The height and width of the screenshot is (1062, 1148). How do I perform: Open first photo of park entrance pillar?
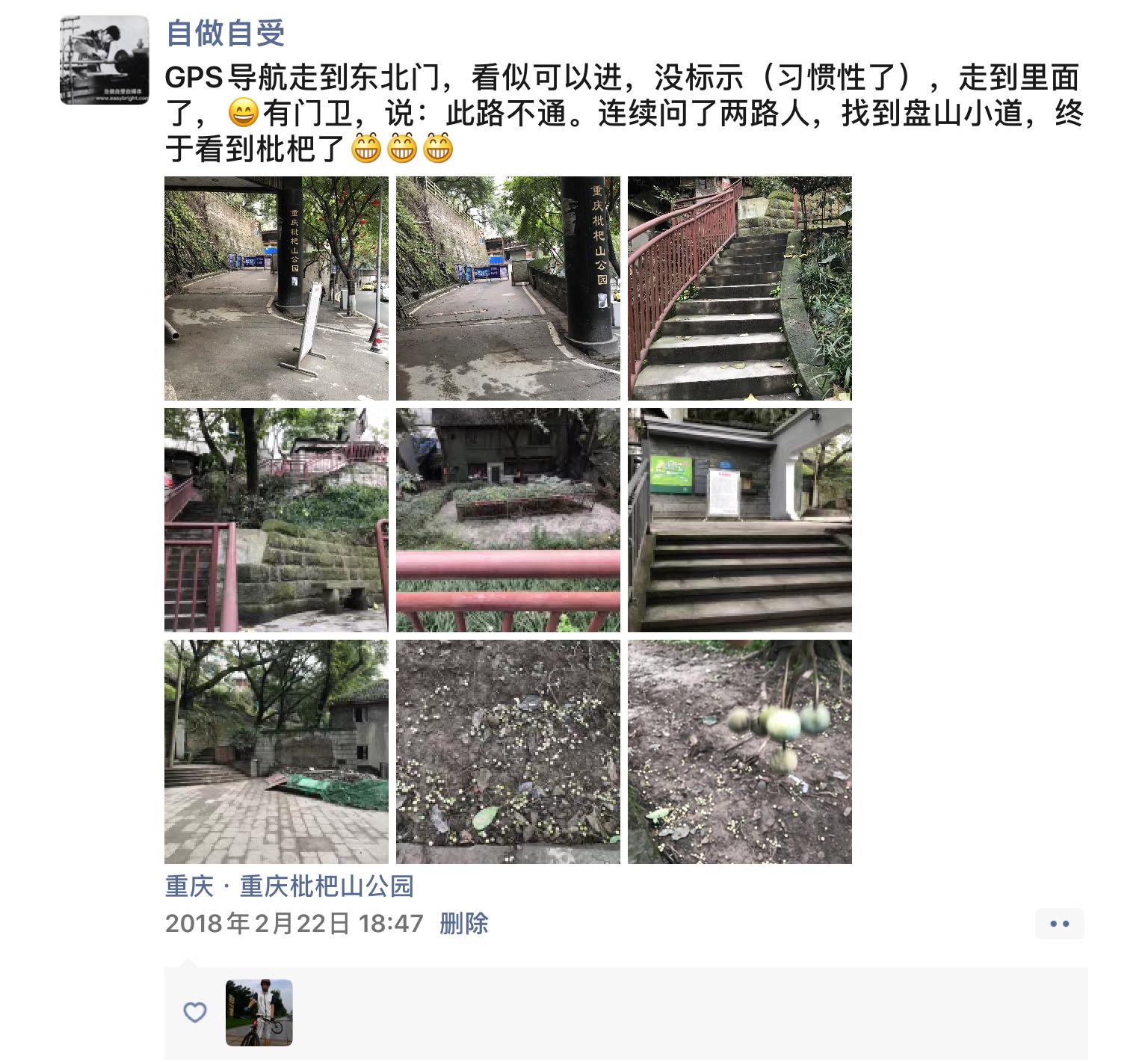point(277,288)
